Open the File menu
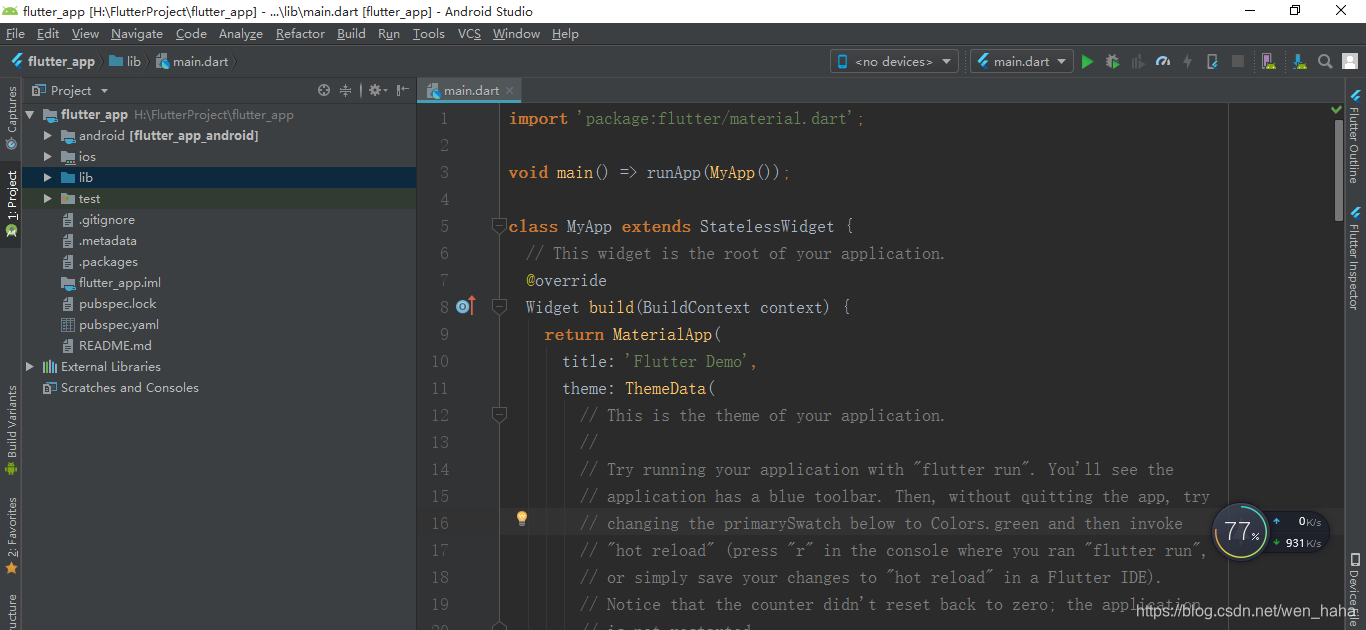 tap(15, 34)
